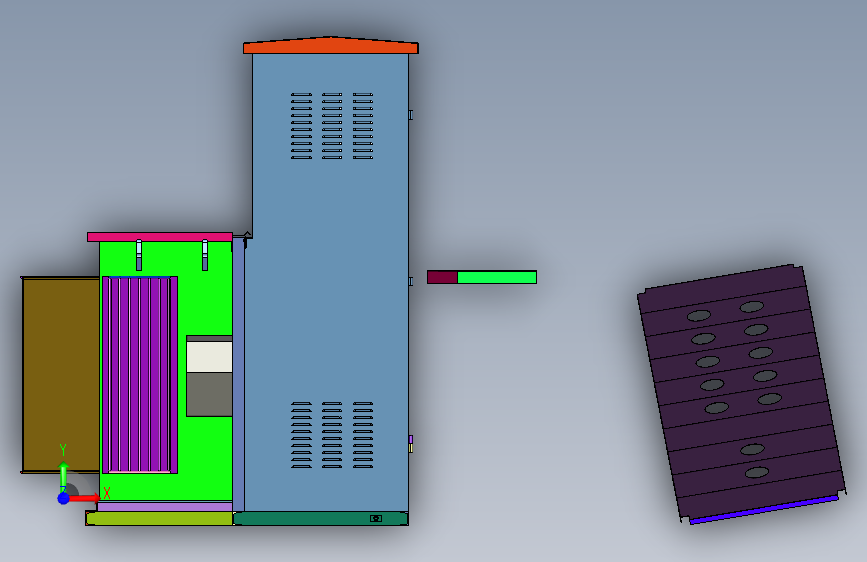This screenshot has width=867, height=562.
Task: Click the purple radiator fin panel
Action: [x=140, y=375]
